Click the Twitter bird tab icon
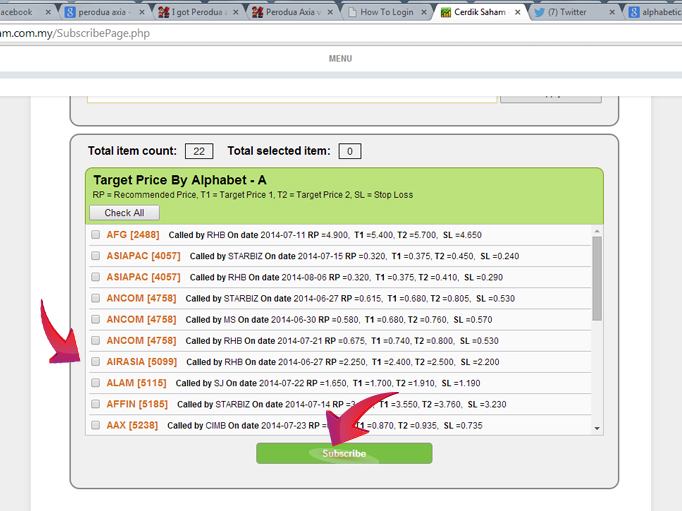Screen dimensions: 682x511 (x=540, y=12)
